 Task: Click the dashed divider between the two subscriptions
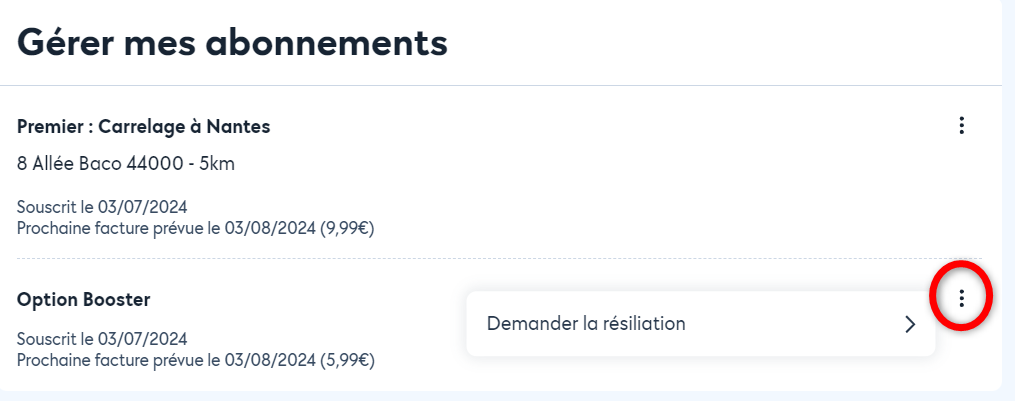[x=499, y=258]
